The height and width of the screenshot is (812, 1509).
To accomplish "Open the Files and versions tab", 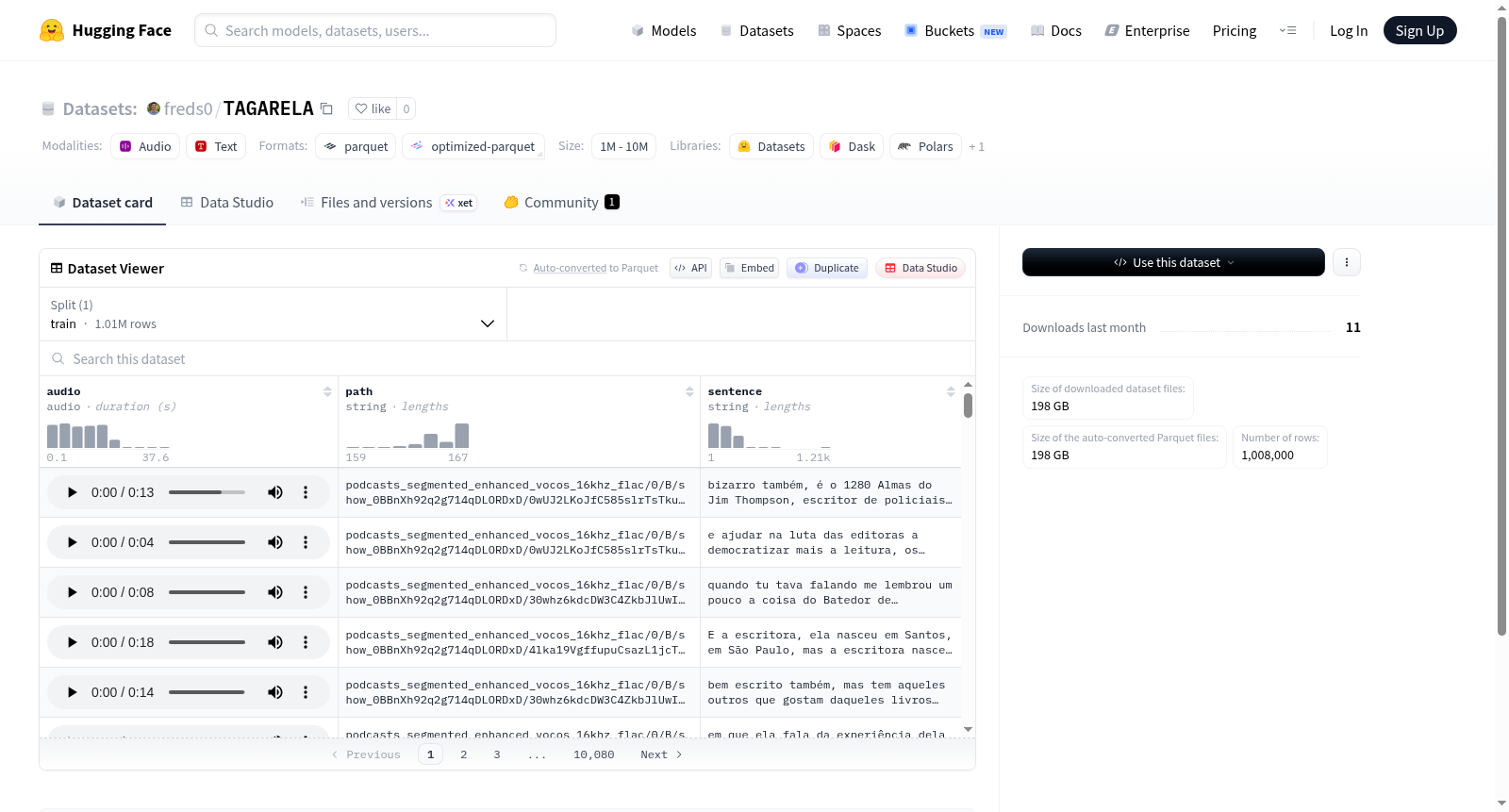I will tap(389, 203).
